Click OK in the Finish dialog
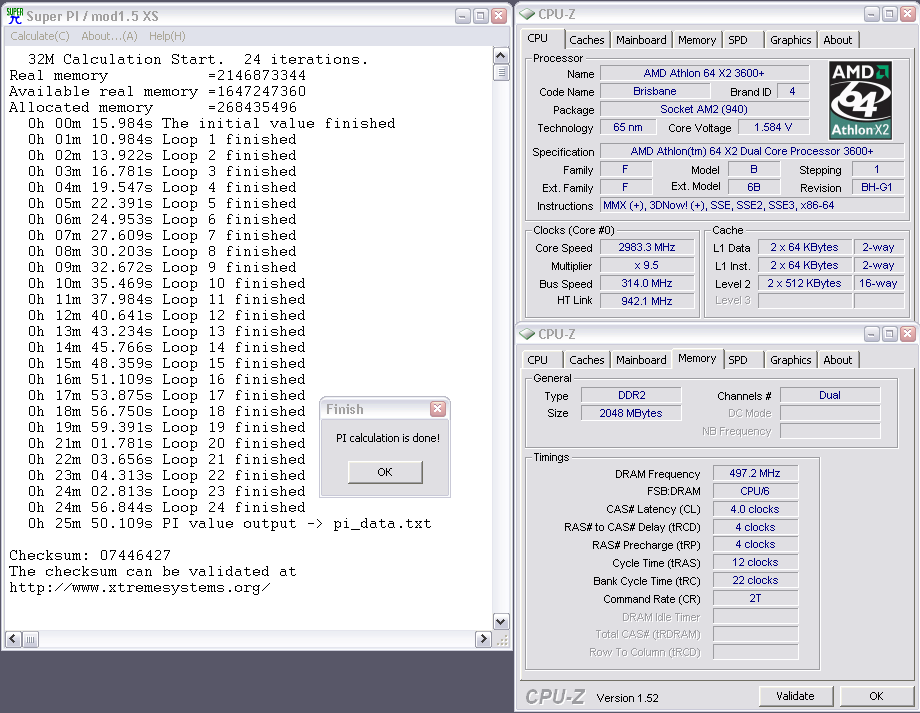 pyautogui.click(x=385, y=472)
